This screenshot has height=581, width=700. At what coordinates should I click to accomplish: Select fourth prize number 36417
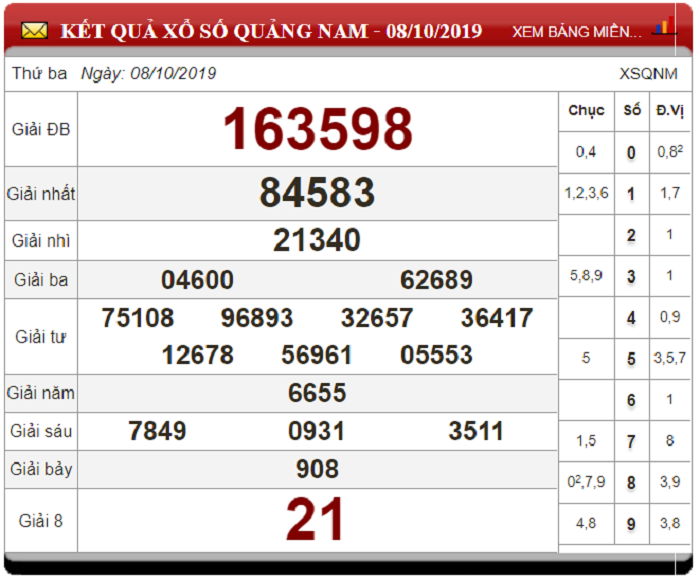click(x=496, y=318)
